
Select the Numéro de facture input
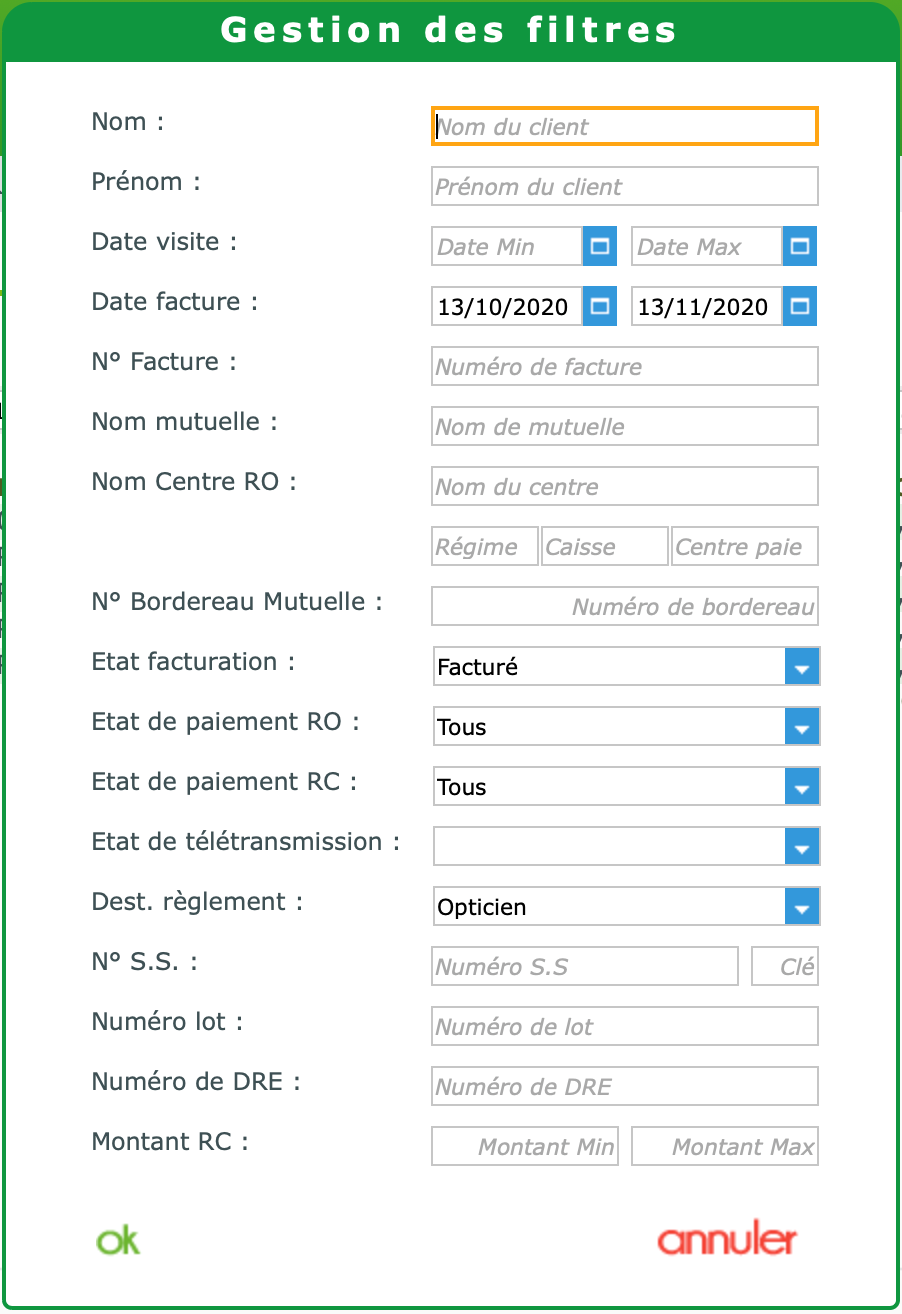[x=625, y=366]
